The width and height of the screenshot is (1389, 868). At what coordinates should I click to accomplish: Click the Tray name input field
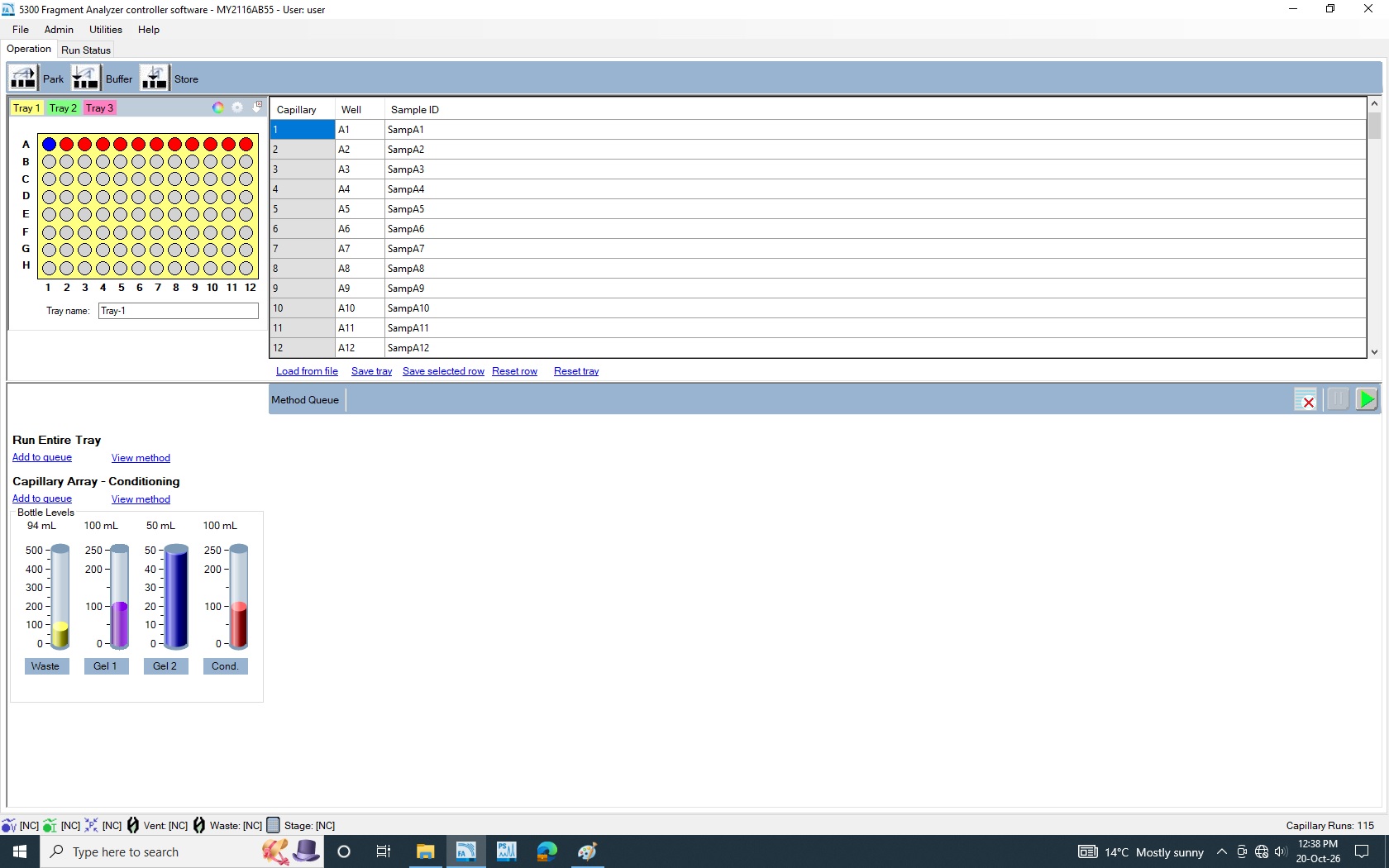tap(179, 311)
